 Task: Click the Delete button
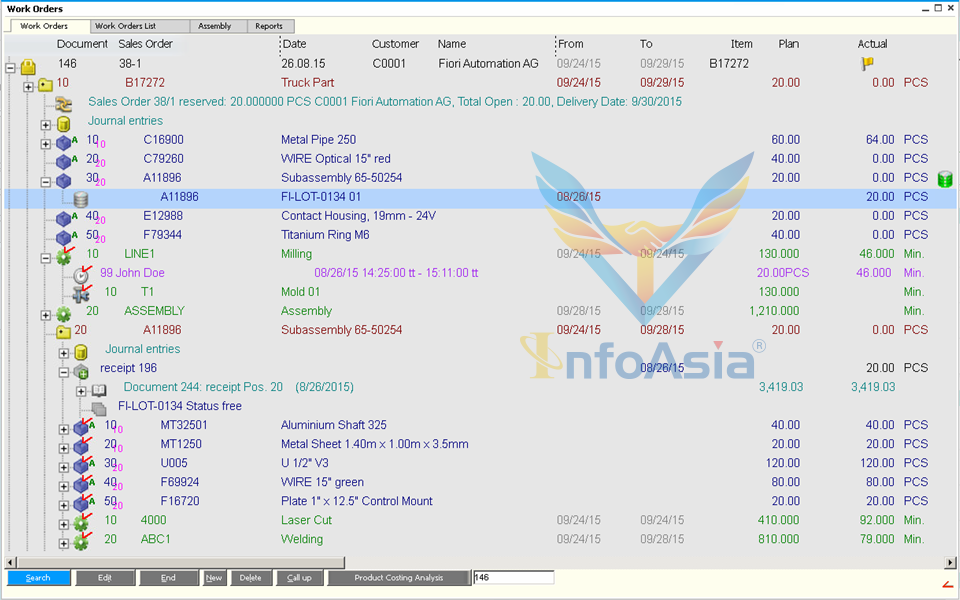251,577
